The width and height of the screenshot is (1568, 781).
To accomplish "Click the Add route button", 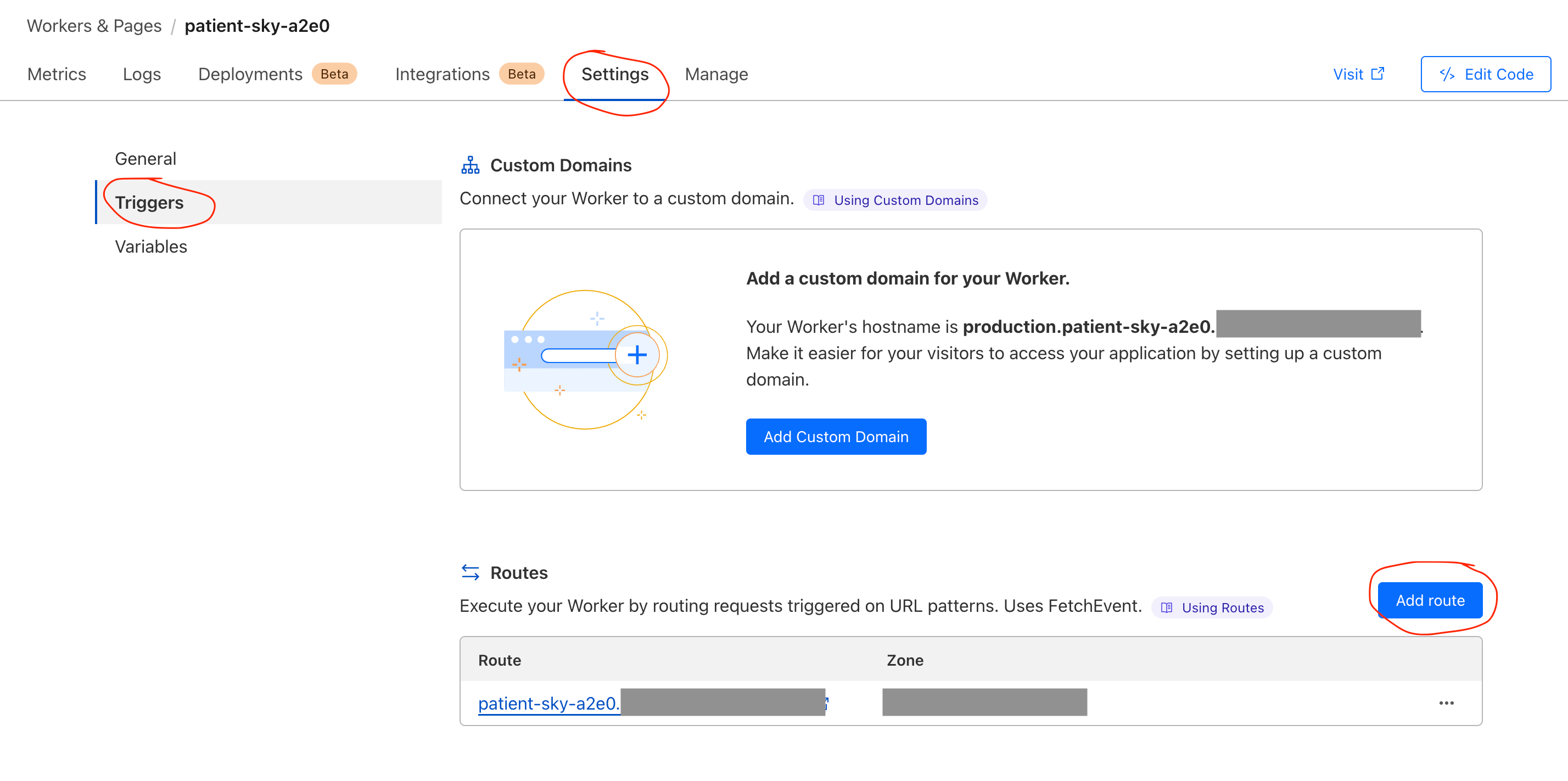I will 1429,600.
